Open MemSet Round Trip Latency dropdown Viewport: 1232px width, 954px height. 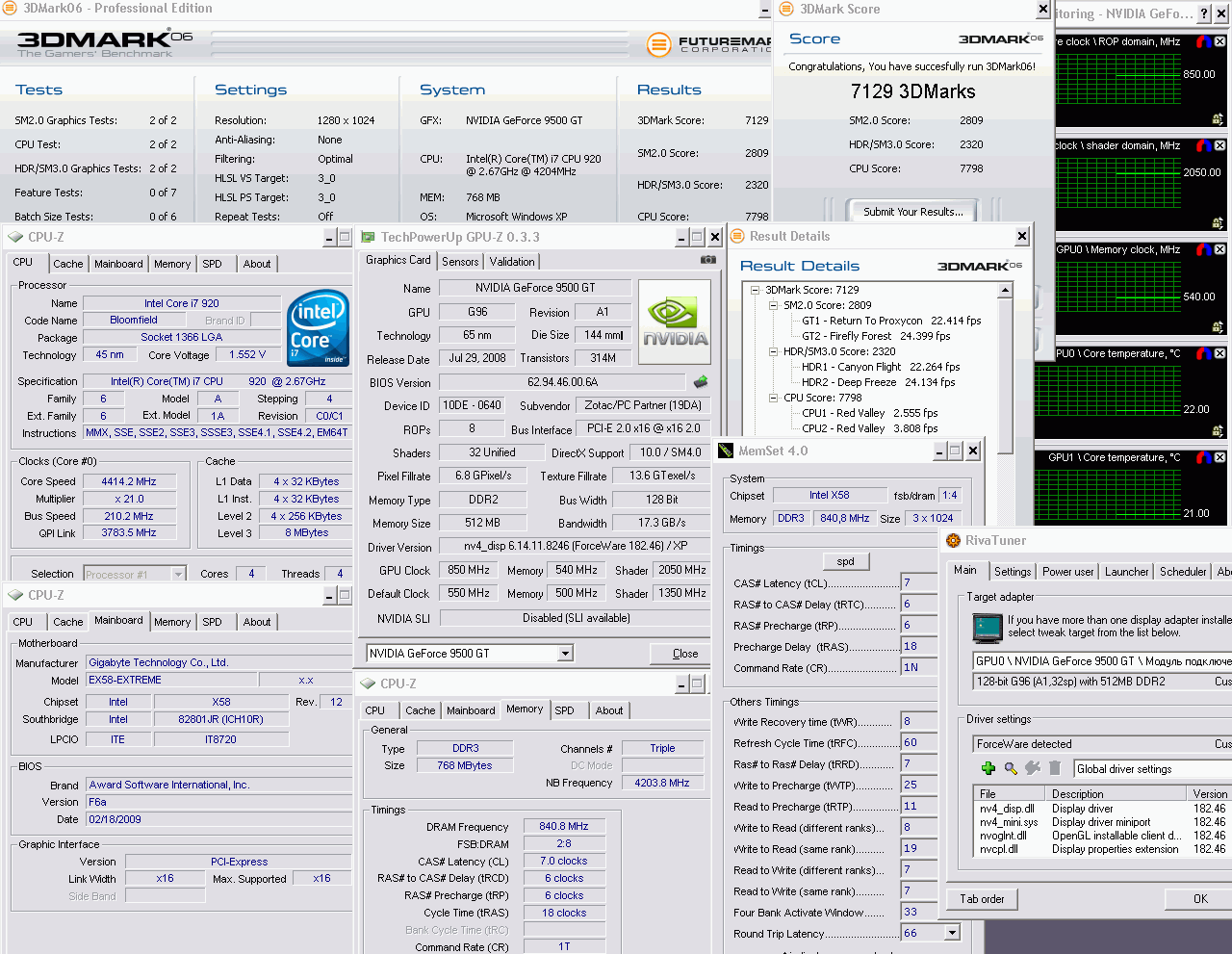[x=952, y=933]
